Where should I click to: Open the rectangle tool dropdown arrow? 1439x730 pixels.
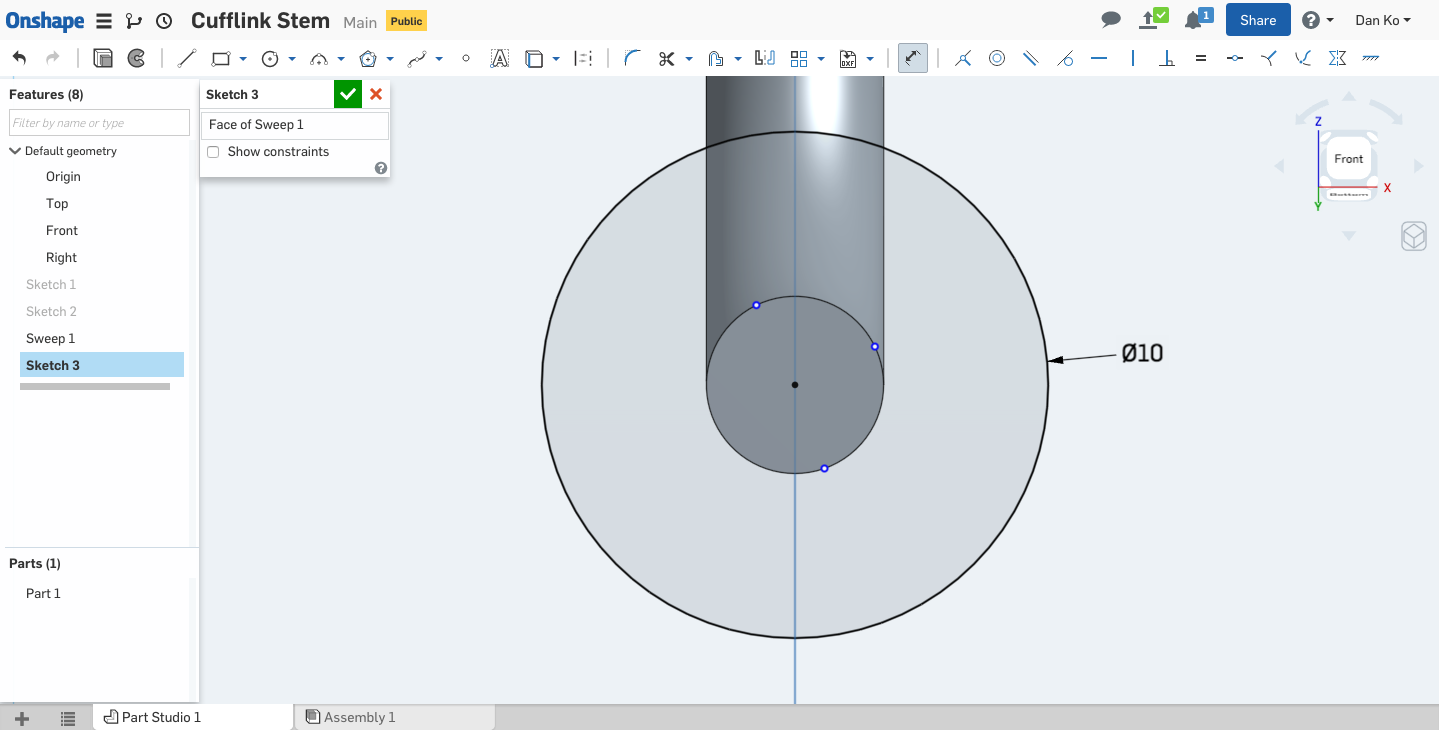[243, 59]
